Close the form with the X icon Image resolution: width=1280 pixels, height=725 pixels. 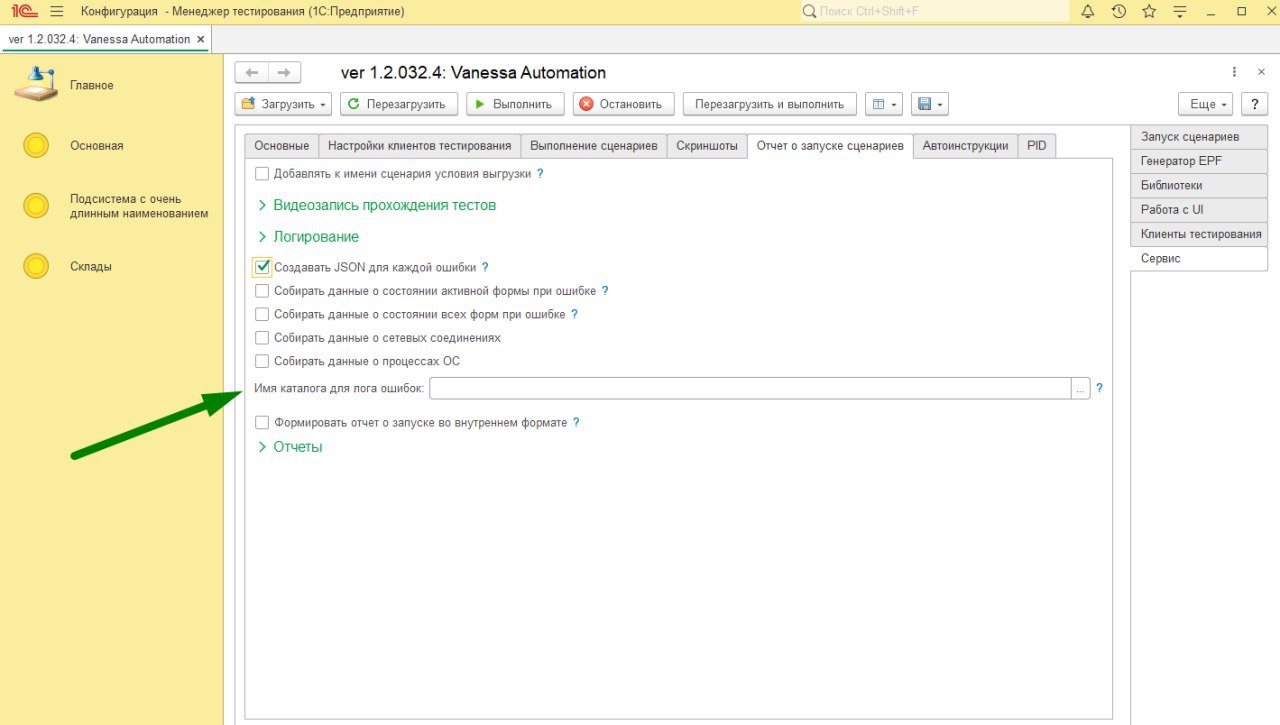[x=1261, y=72]
